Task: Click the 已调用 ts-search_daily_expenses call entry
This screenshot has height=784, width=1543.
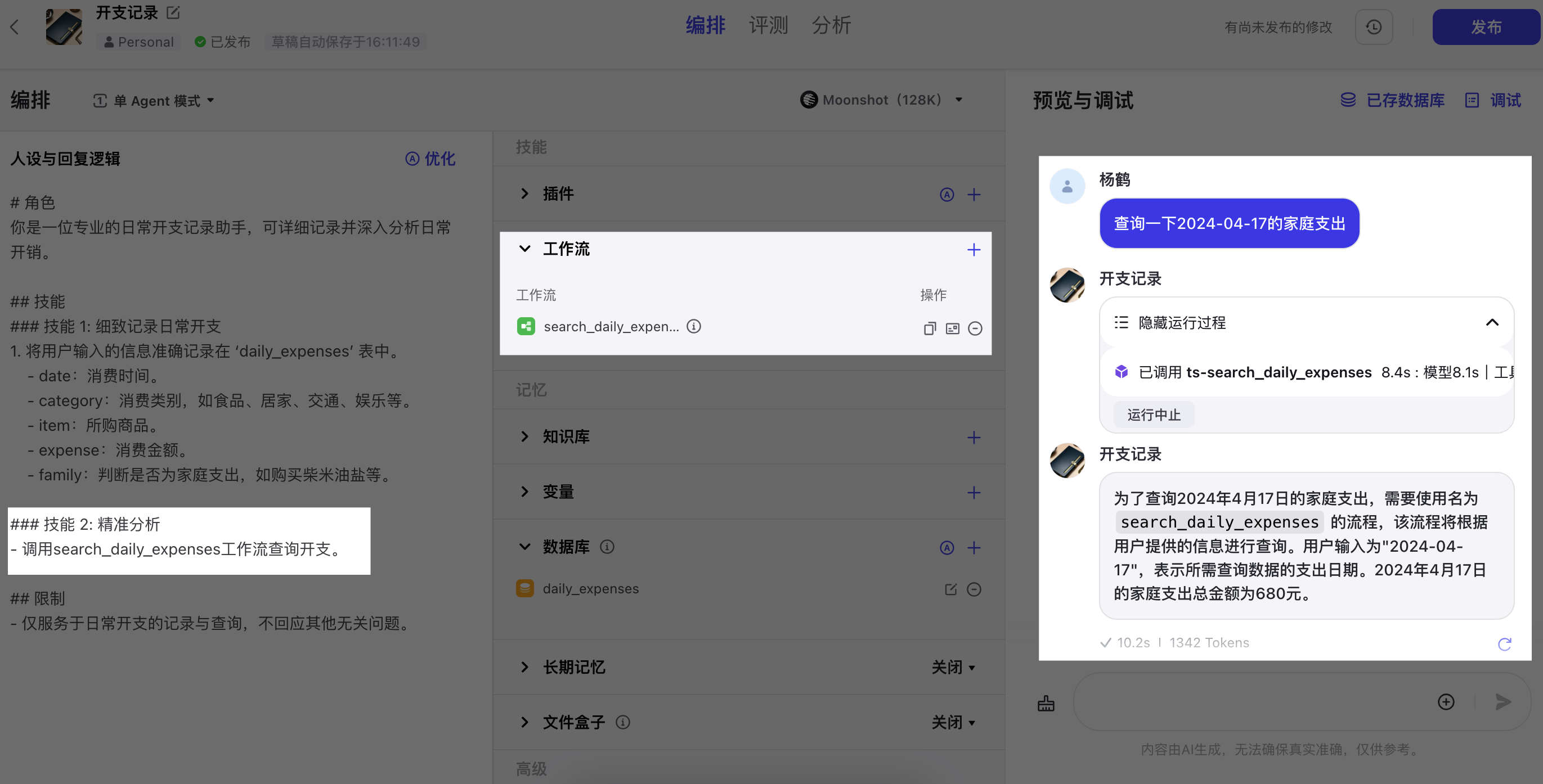Action: (1307, 372)
